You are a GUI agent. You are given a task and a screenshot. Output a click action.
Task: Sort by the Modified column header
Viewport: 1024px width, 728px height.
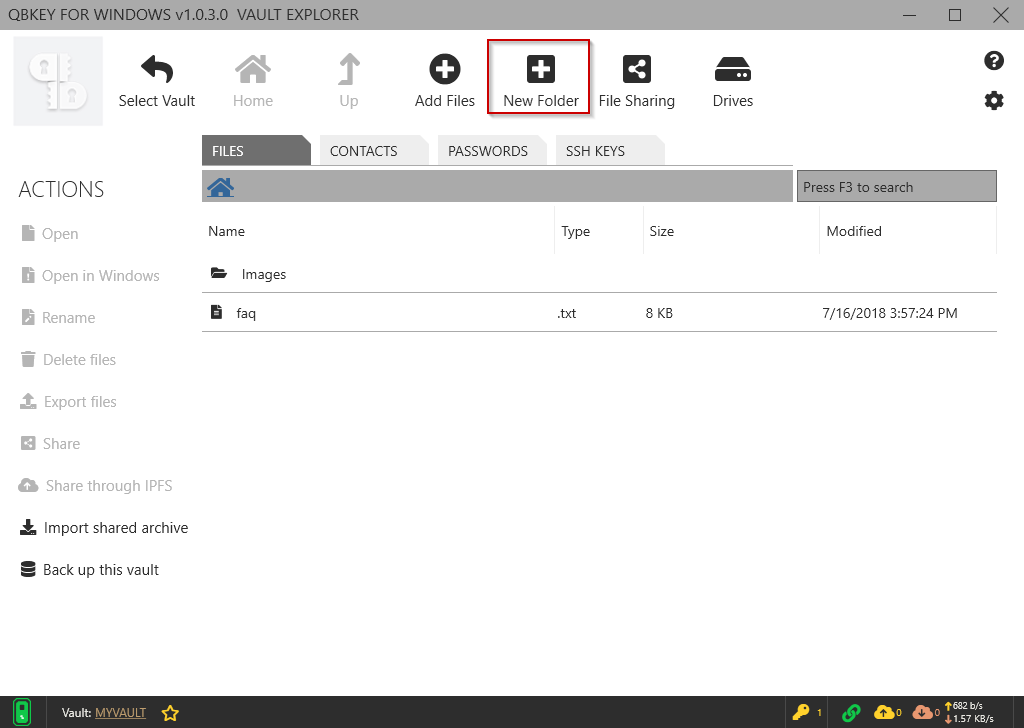coord(854,231)
